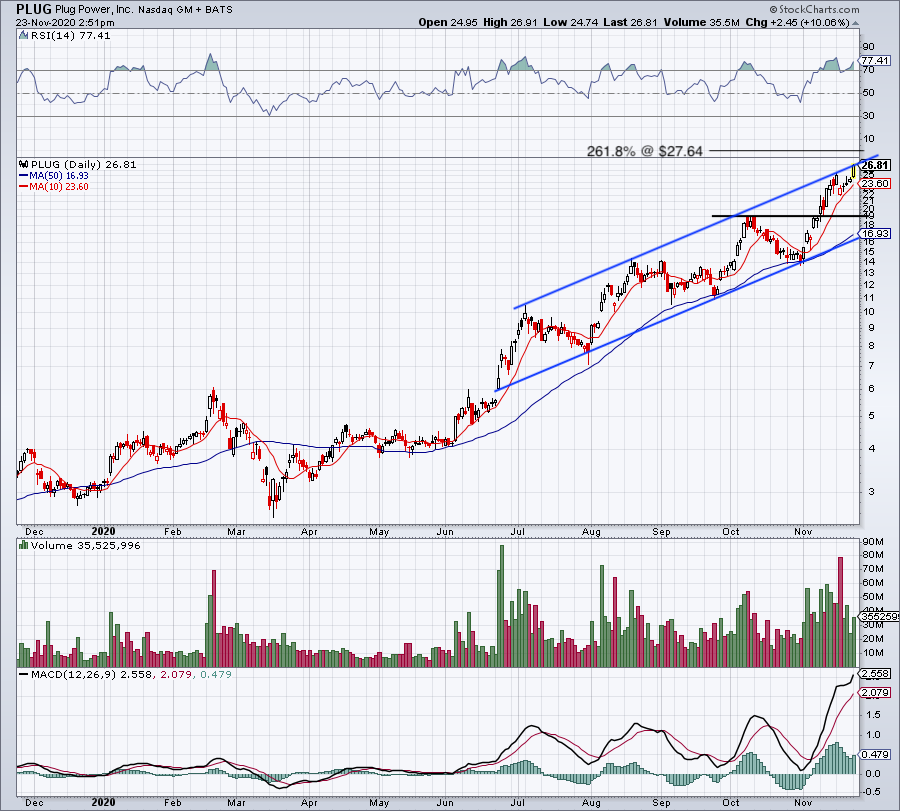Click the 2020 label on price chart date axis
Viewport: 900px width, 811px height.
tap(103, 531)
